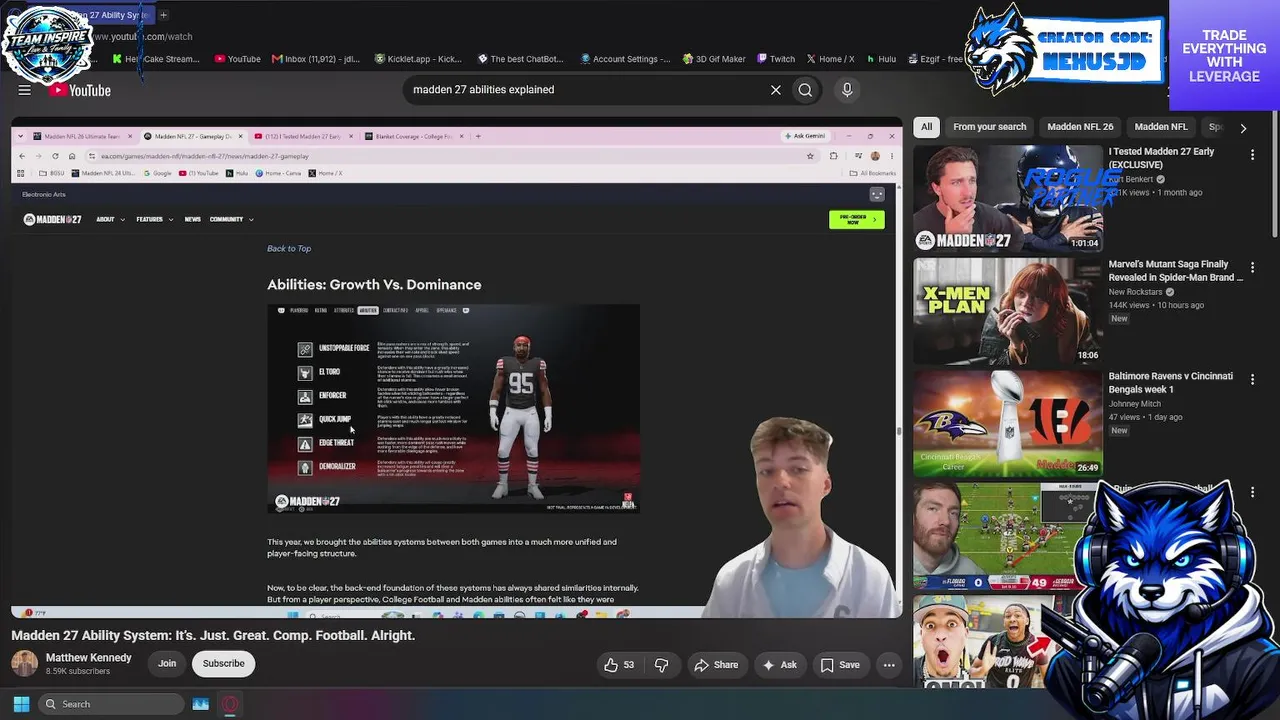Click the Windows taskbar Search box
Image resolution: width=1280 pixels, height=720 pixels.
[x=112, y=704]
